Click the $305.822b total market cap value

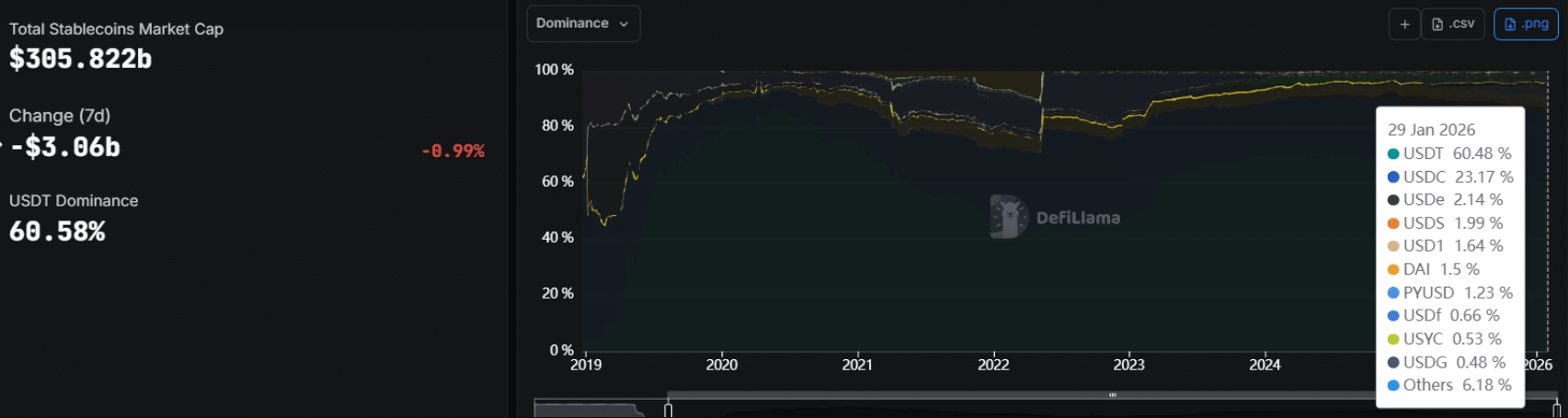pyautogui.click(x=81, y=59)
